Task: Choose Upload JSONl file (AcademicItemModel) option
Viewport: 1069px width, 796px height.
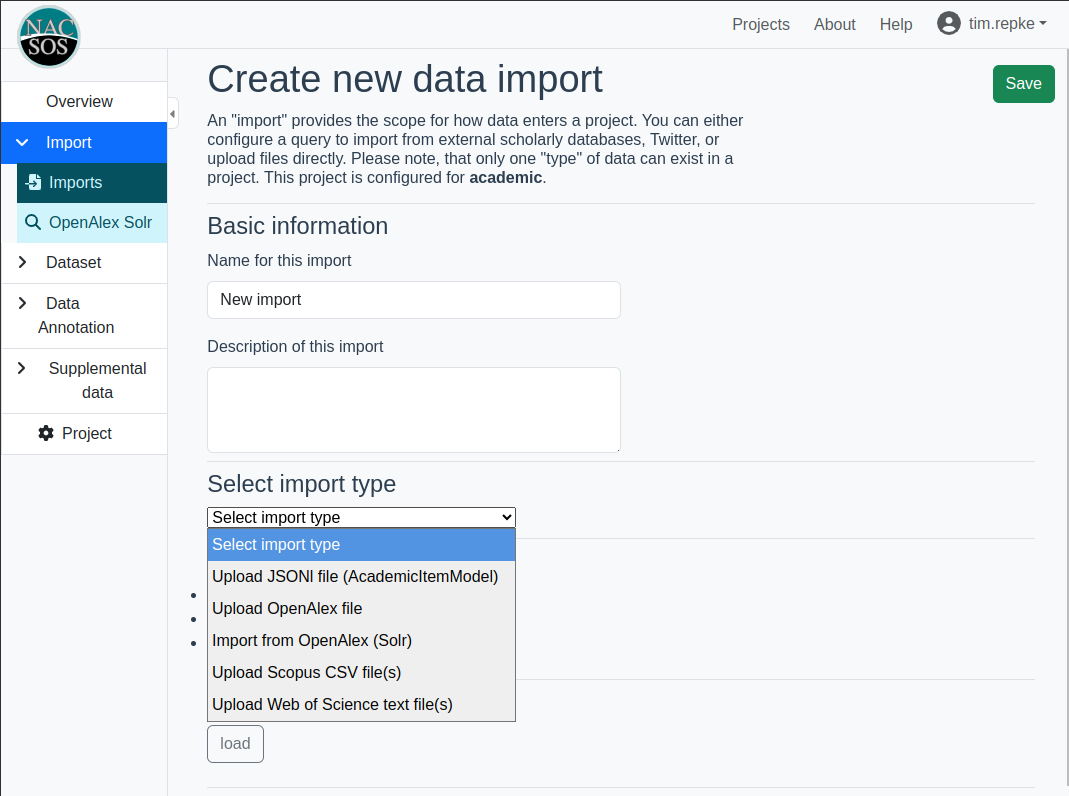Action: [x=355, y=576]
